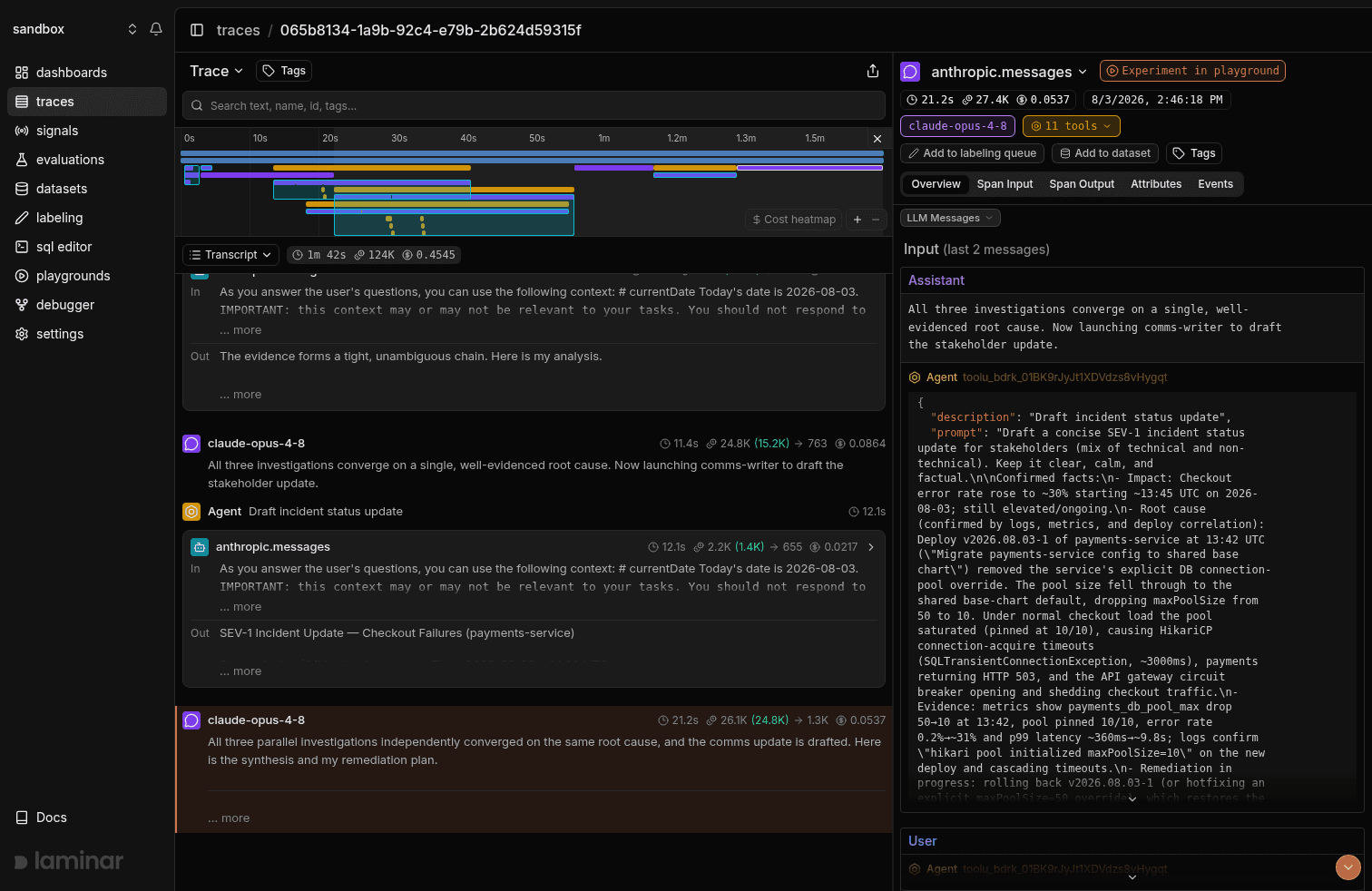Image resolution: width=1372 pixels, height=891 pixels.
Task: Open the Trace view dropdown
Action: [216, 71]
